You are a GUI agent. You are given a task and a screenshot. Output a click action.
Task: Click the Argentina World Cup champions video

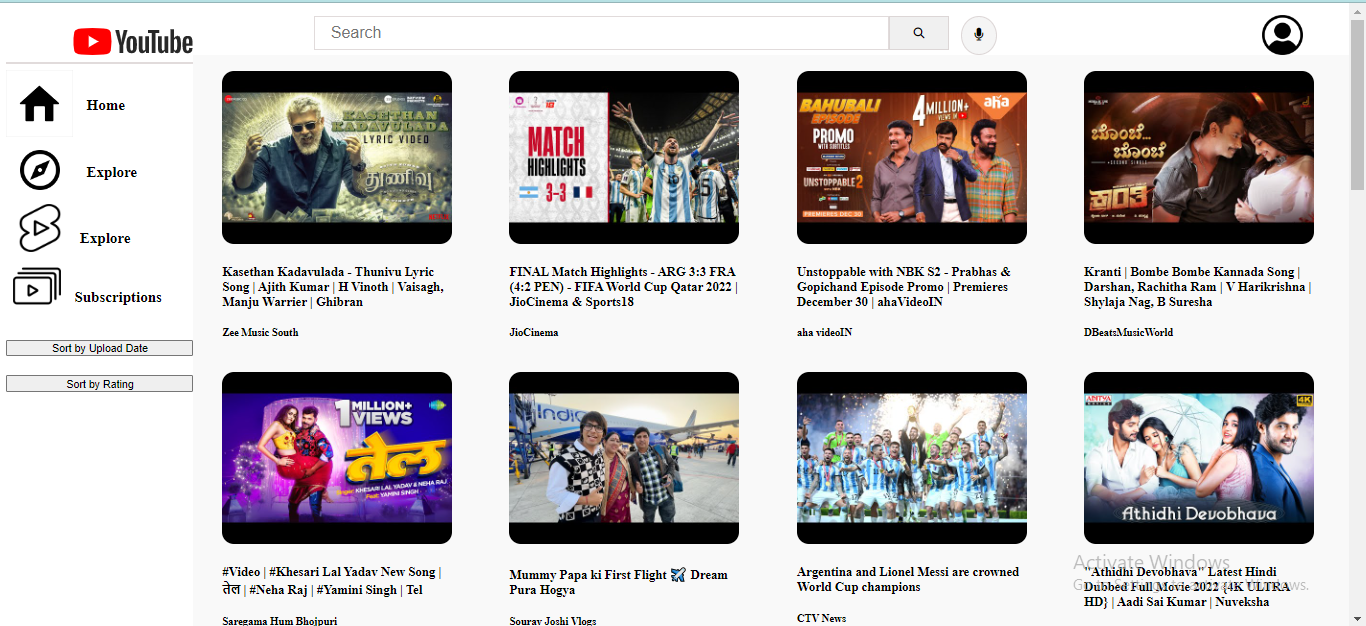910,457
